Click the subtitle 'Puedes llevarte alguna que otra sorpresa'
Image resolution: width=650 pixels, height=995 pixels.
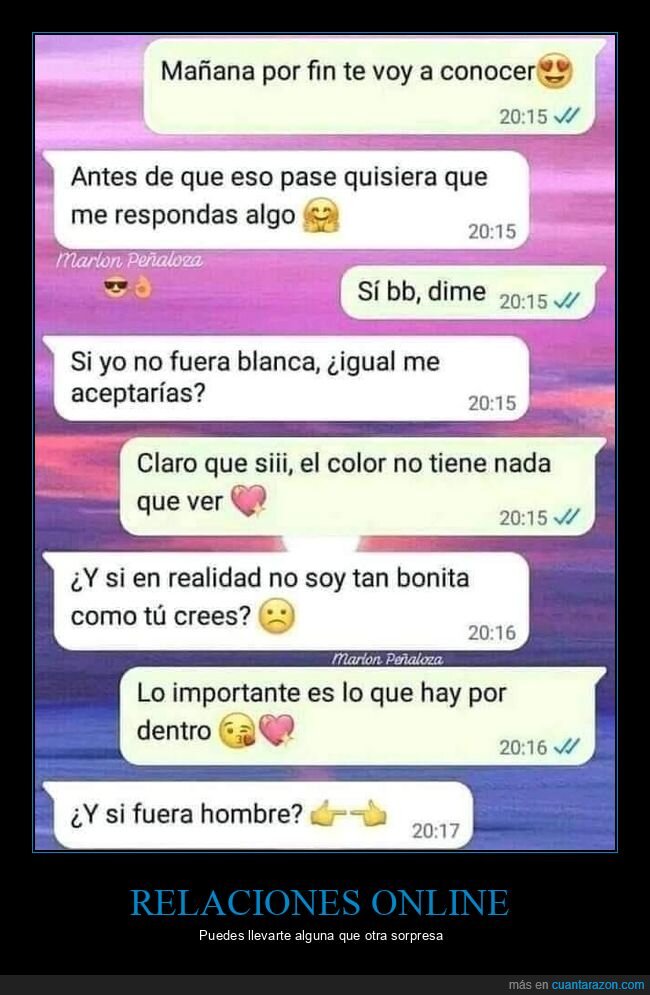(x=321, y=935)
